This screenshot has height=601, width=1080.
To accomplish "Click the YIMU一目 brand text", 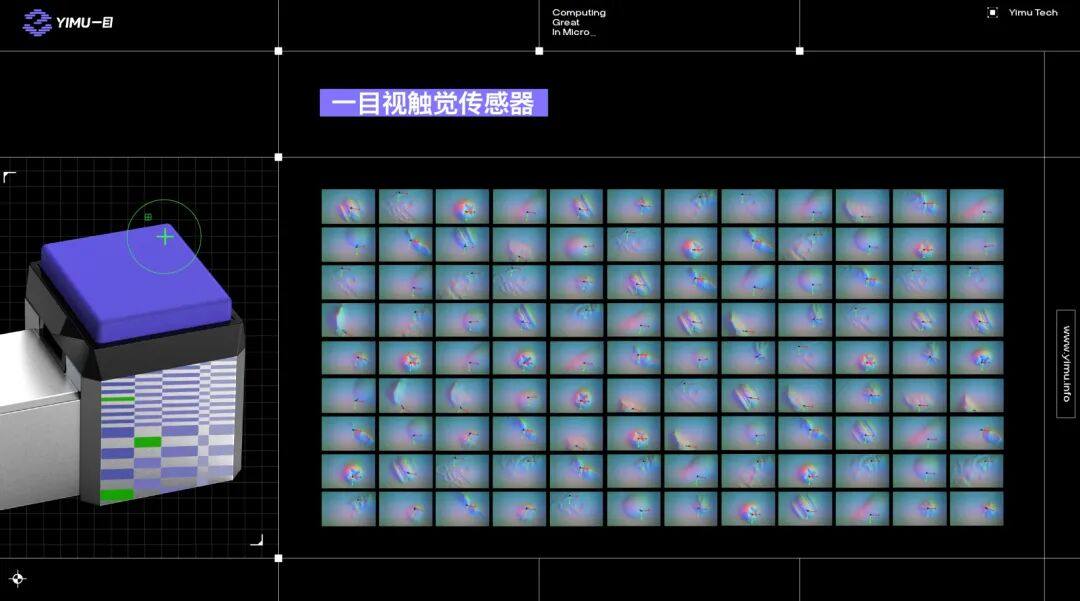I will click(85, 22).
